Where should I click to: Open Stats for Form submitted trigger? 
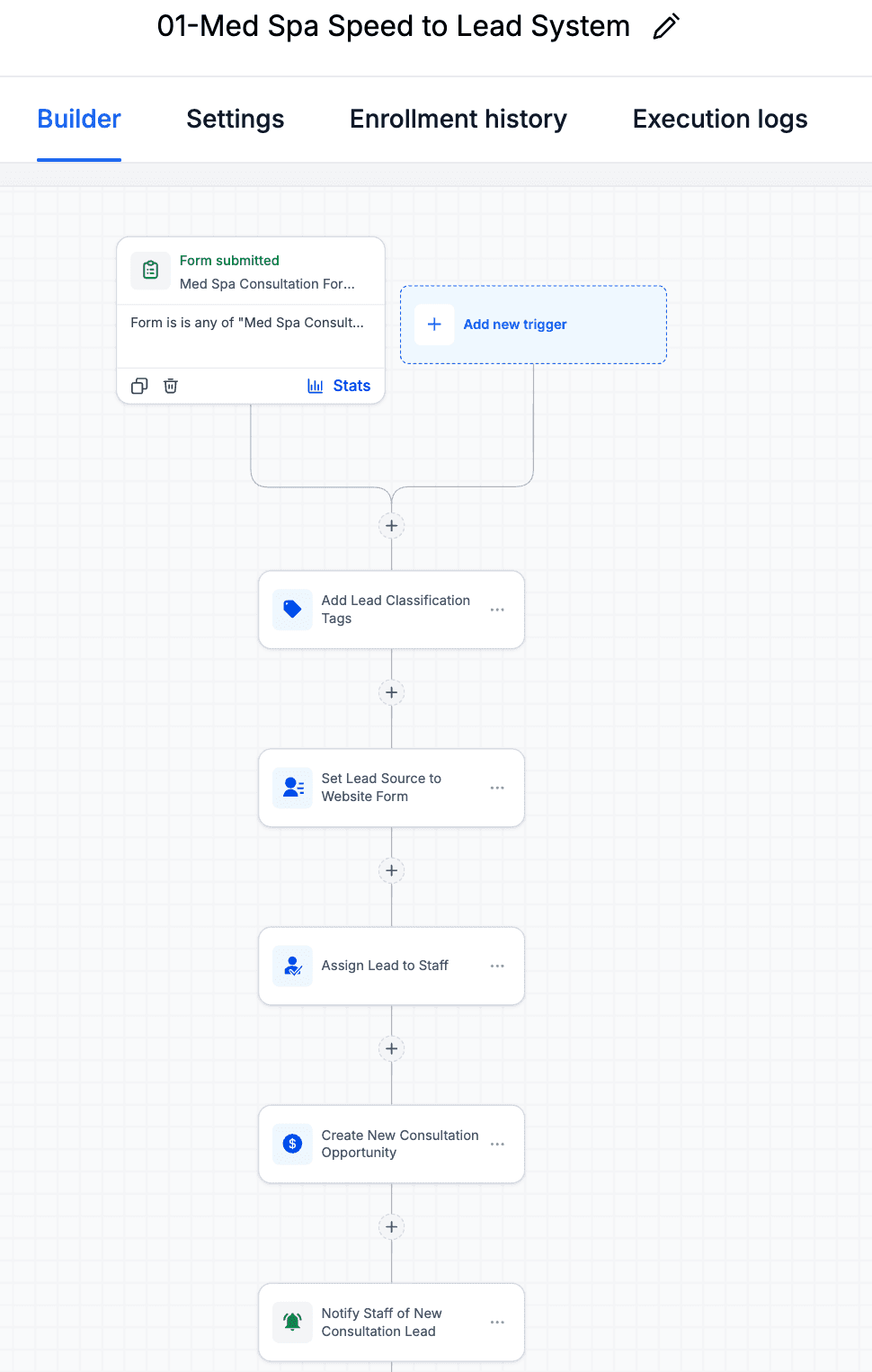click(339, 386)
